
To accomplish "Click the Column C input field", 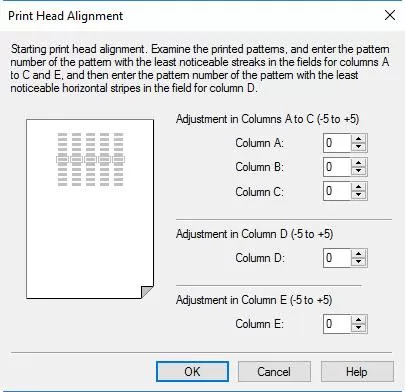I will [337, 191].
